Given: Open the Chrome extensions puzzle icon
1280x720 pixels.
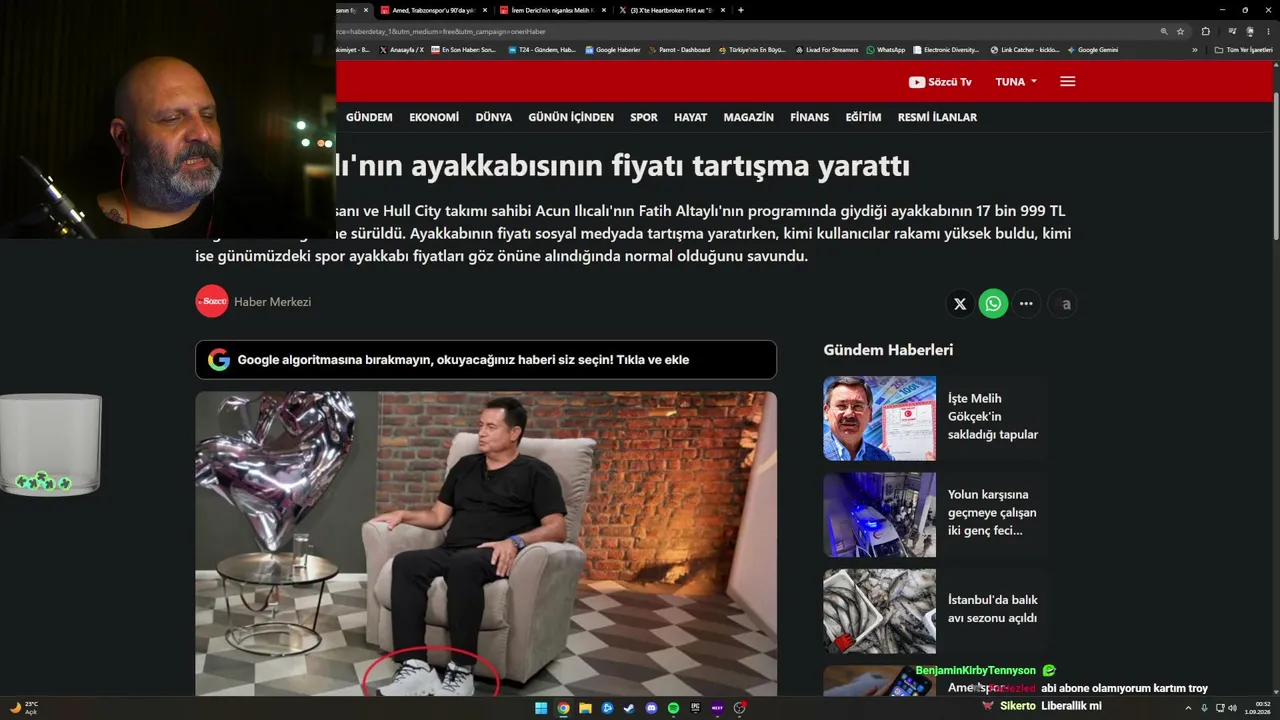Looking at the screenshot, I should click(x=1205, y=31).
